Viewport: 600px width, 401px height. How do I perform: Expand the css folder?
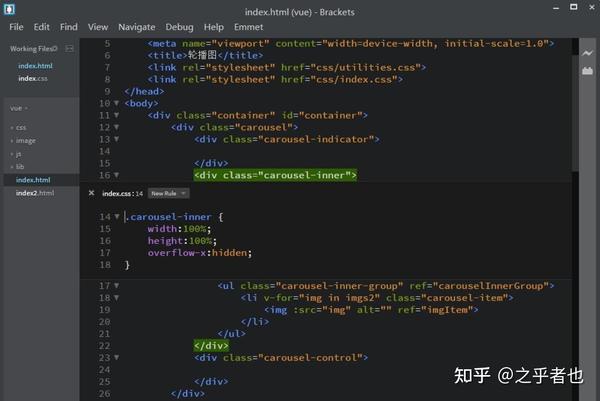point(18,127)
